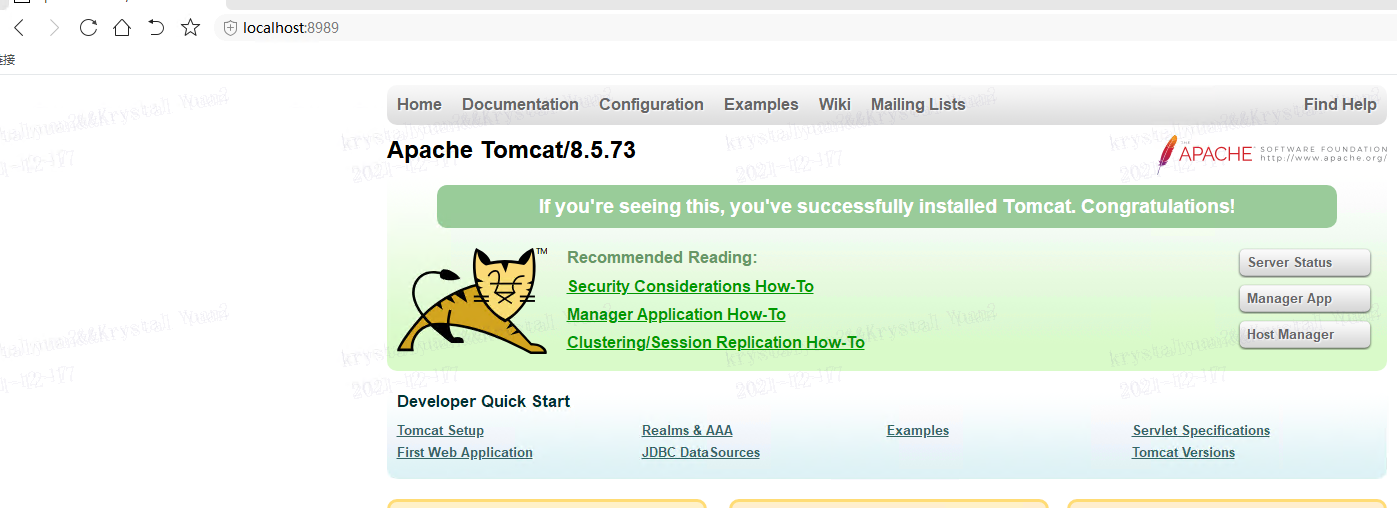Click the Server Status button
Image resolution: width=1397 pixels, height=508 pixels.
(1304, 263)
